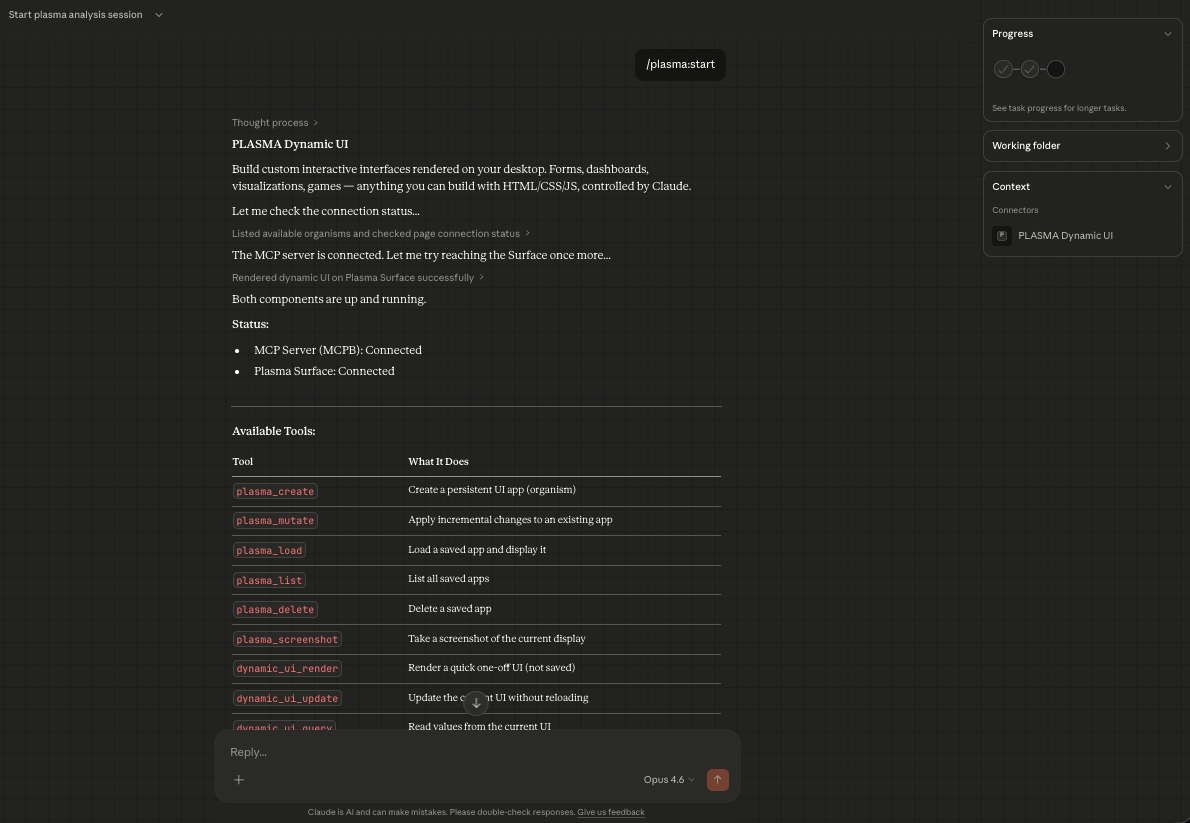Collapse the Context panel
This screenshot has width=1190, height=823.
coord(1167,186)
